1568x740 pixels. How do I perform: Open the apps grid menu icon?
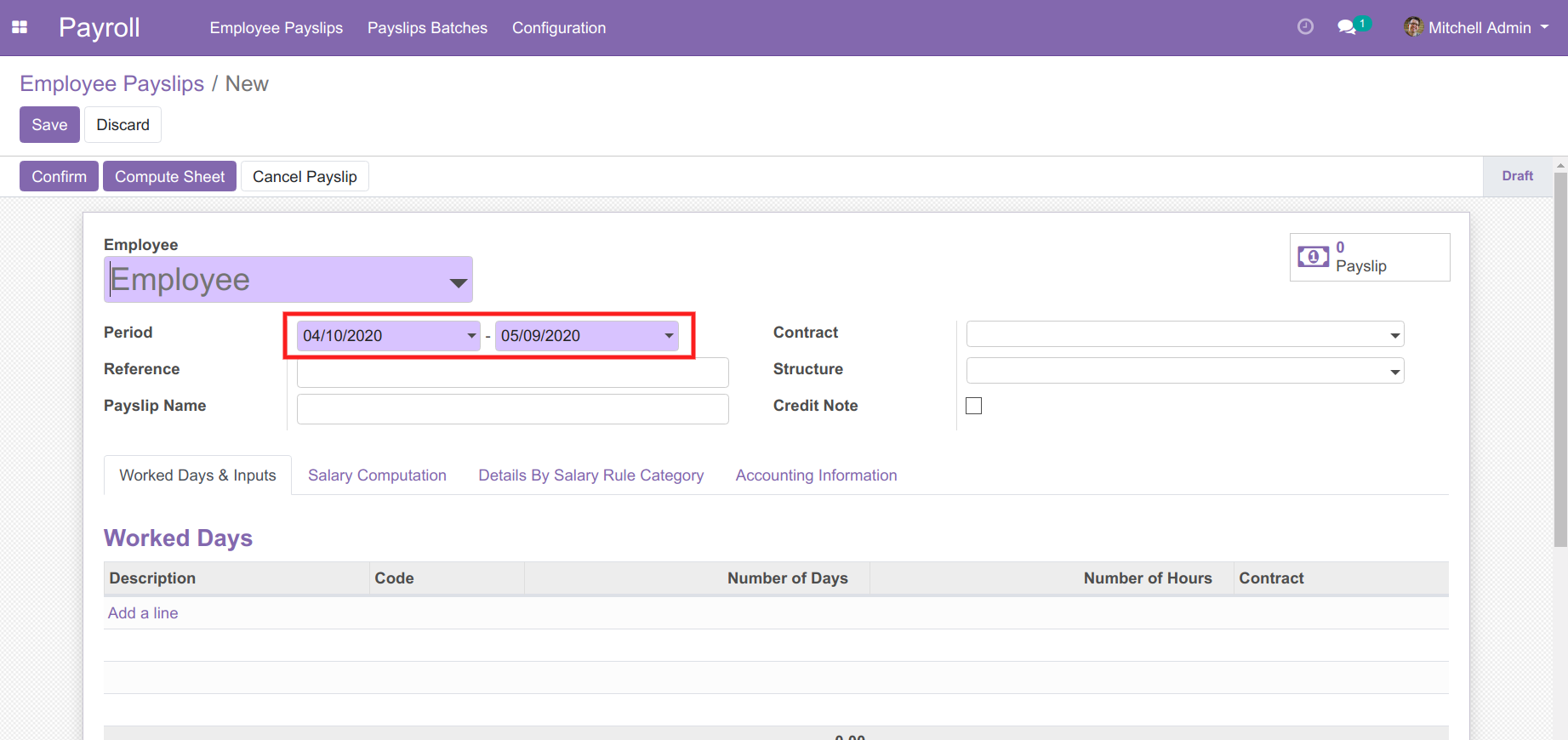[20, 27]
